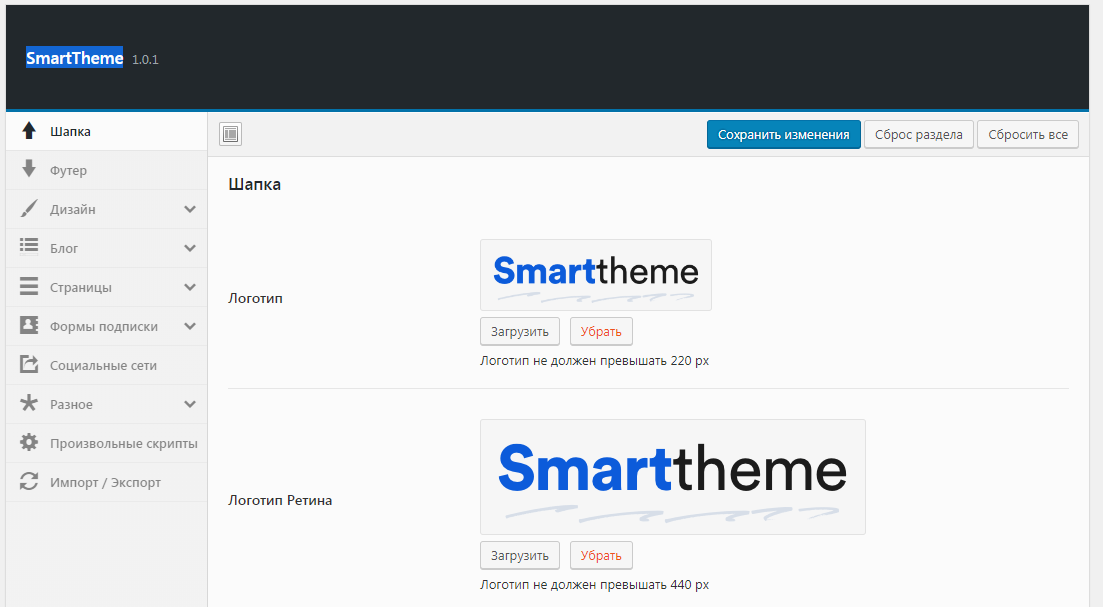Click Загрузить under the Логотип image

[x=519, y=332]
